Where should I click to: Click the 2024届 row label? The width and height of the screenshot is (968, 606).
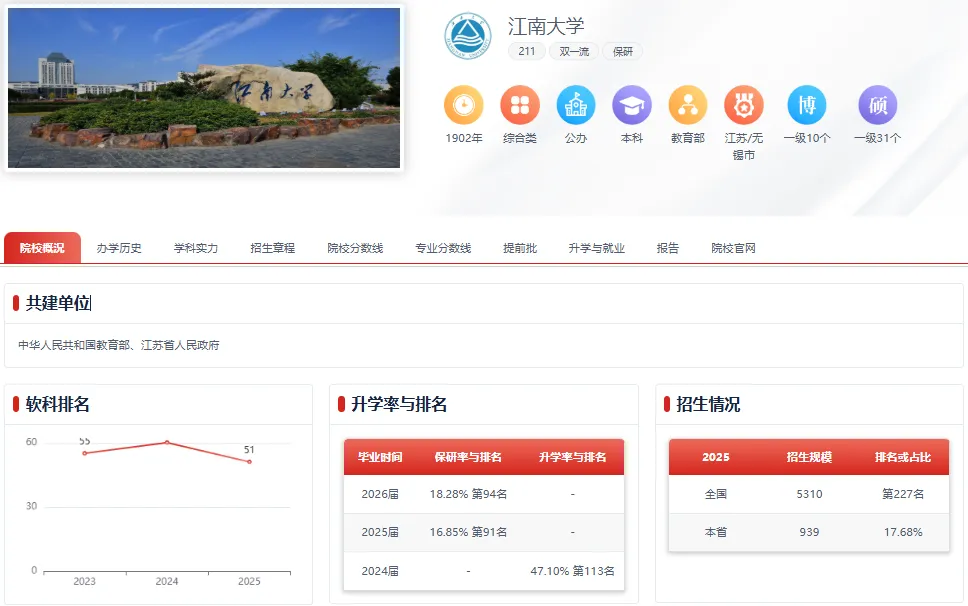pos(380,571)
